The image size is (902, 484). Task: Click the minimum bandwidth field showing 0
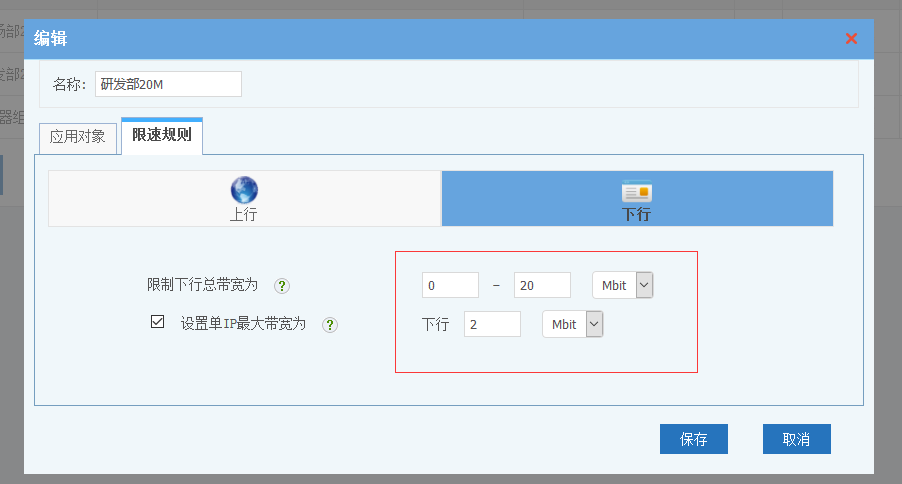[450, 285]
